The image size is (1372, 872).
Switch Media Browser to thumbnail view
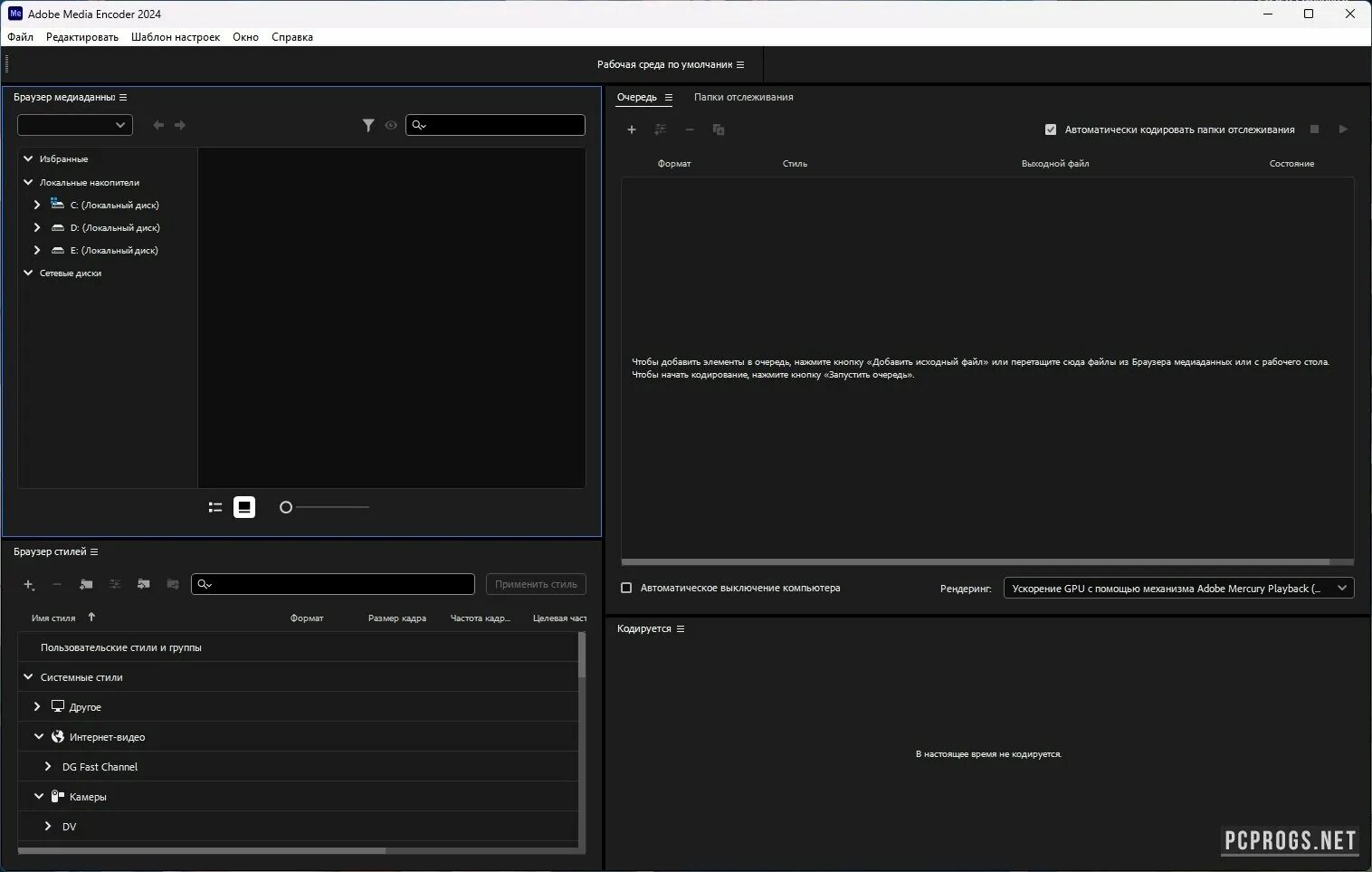(x=244, y=507)
